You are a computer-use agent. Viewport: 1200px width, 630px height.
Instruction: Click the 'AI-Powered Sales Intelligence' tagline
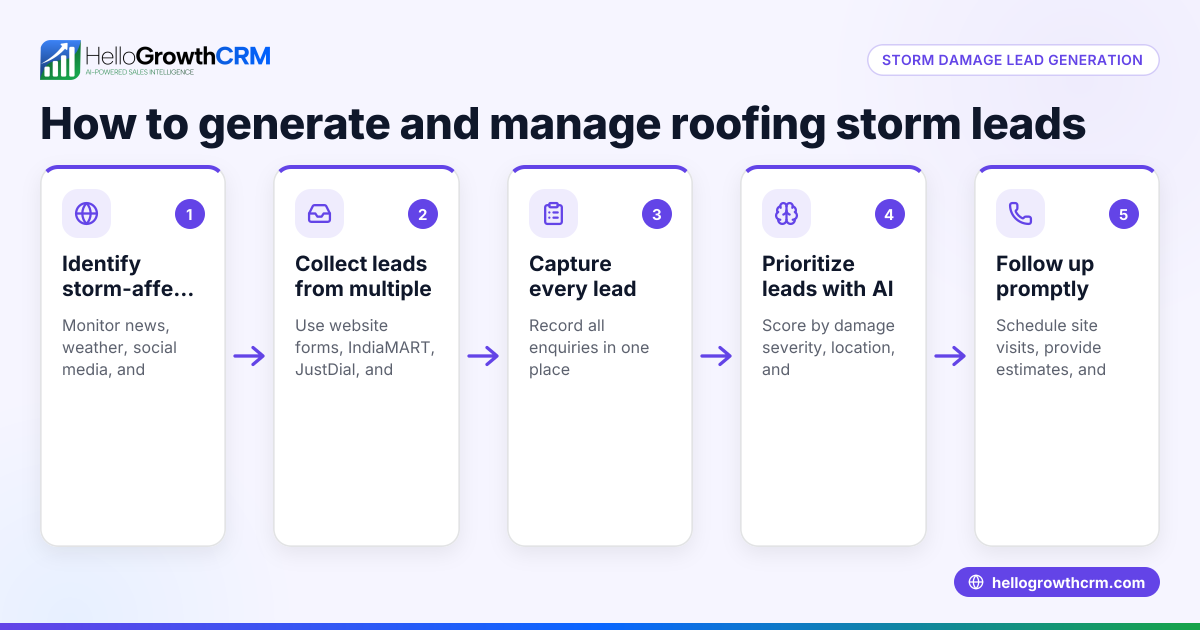pyautogui.click(x=139, y=73)
